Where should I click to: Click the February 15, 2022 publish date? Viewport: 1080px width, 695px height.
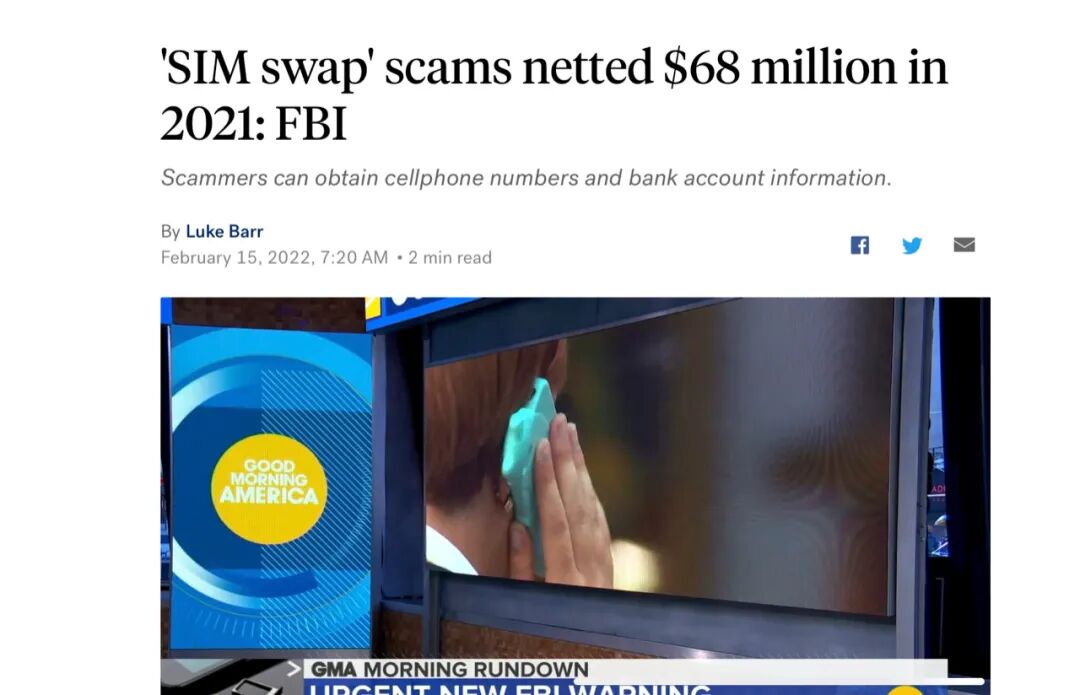274,258
